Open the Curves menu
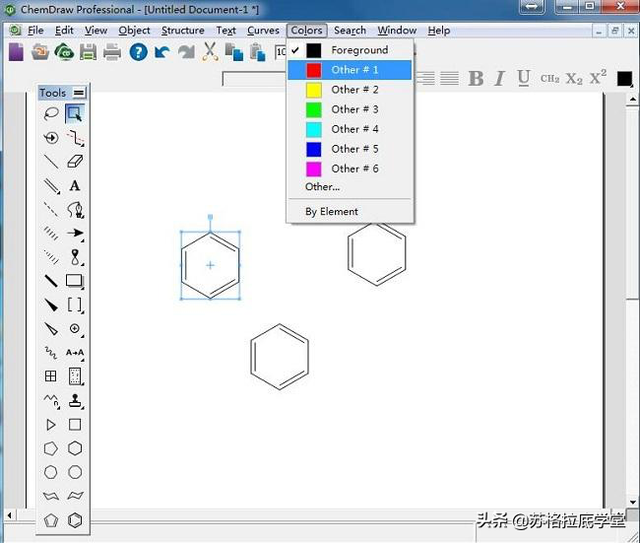Viewport: 640px width, 543px height. coord(263,31)
